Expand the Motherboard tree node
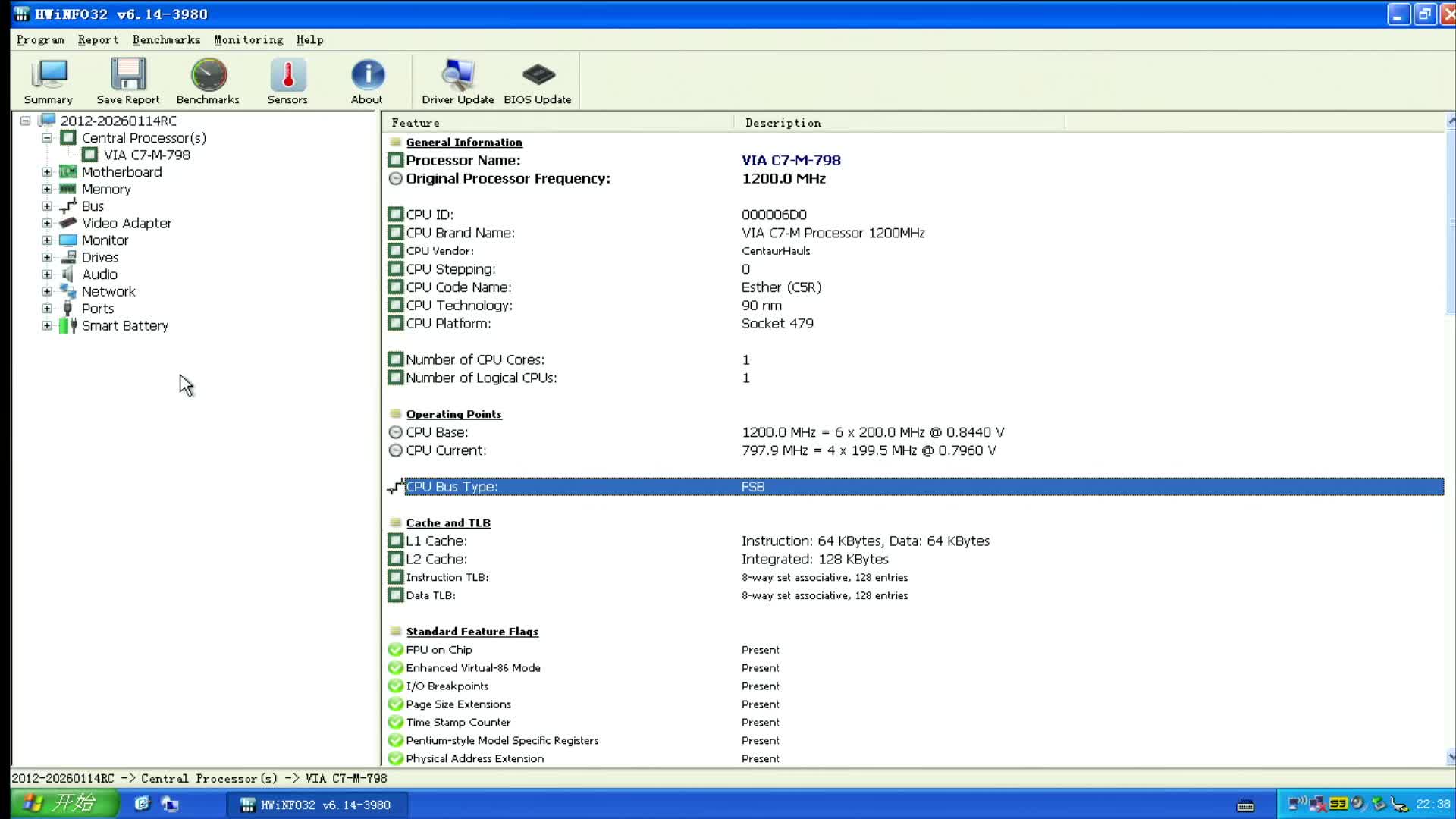Image resolution: width=1456 pixels, height=819 pixels. point(47,172)
